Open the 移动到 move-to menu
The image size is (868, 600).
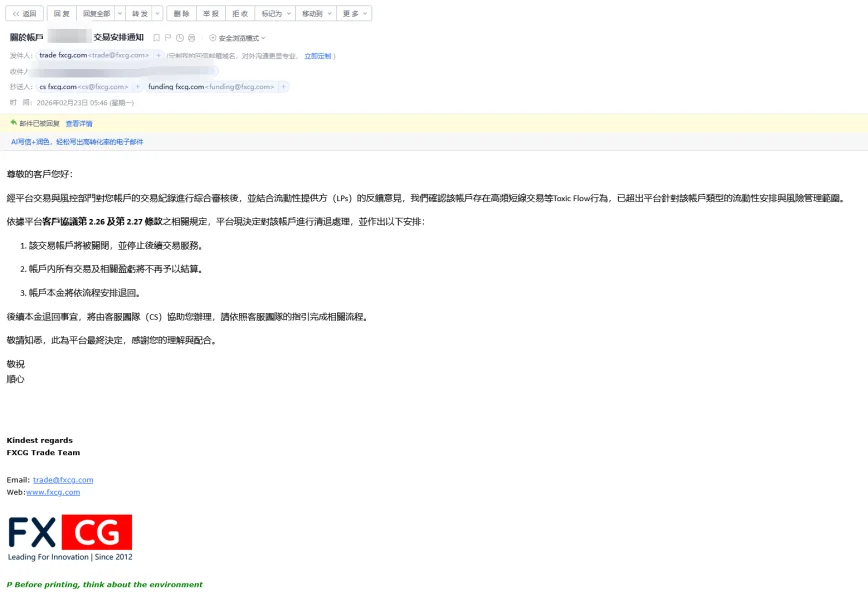coord(316,13)
